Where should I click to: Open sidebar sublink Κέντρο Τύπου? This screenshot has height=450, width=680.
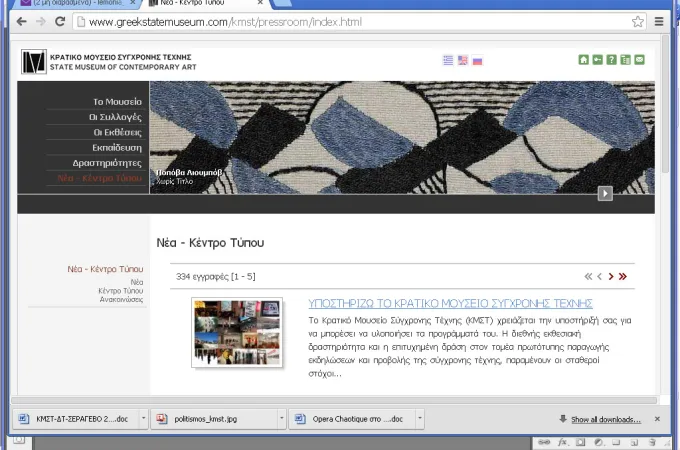pyautogui.click(x=121, y=291)
